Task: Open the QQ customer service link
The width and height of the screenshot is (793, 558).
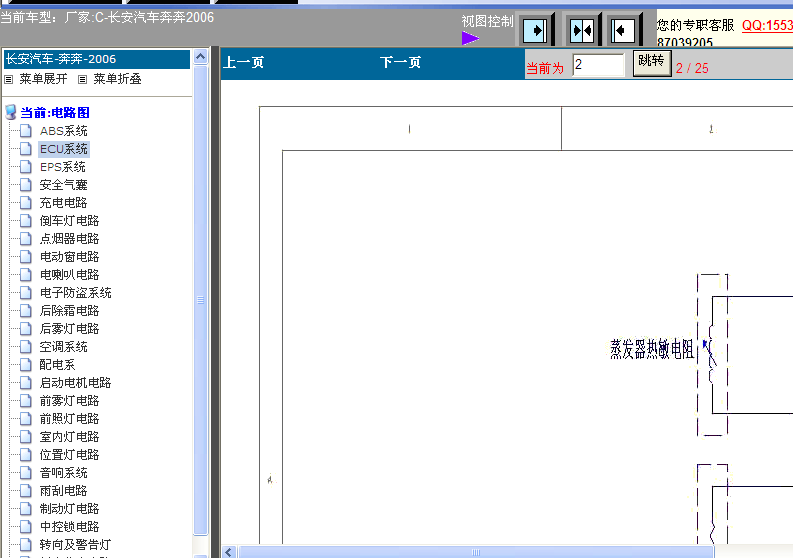Action: click(767, 25)
